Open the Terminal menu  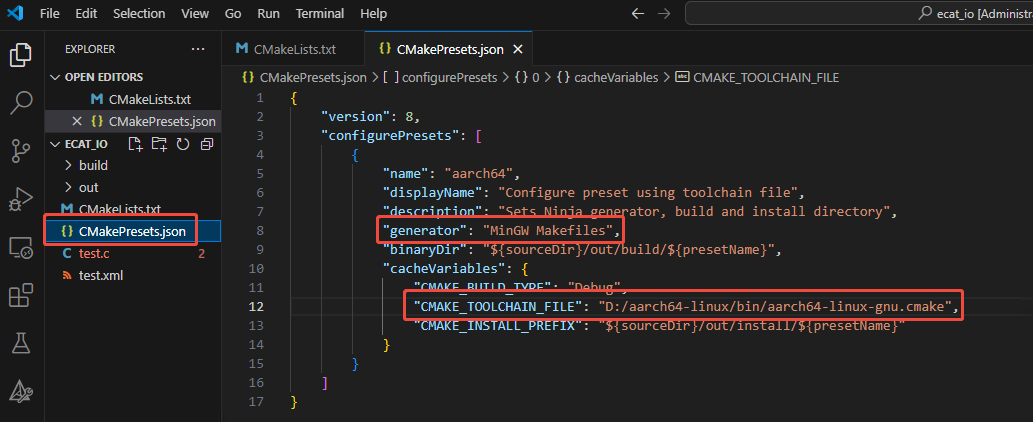pos(320,14)
